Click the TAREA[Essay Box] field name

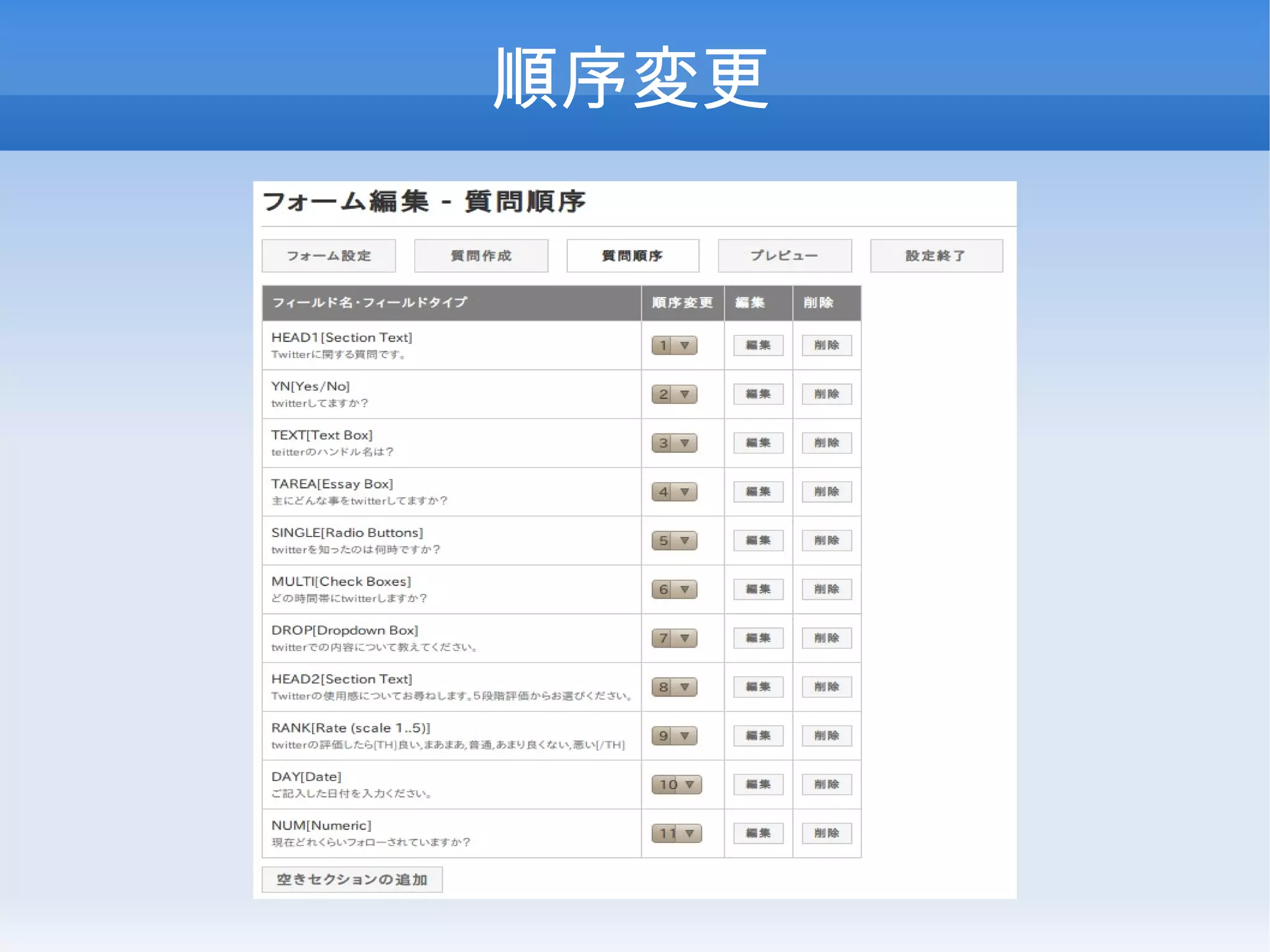(332, 484)
